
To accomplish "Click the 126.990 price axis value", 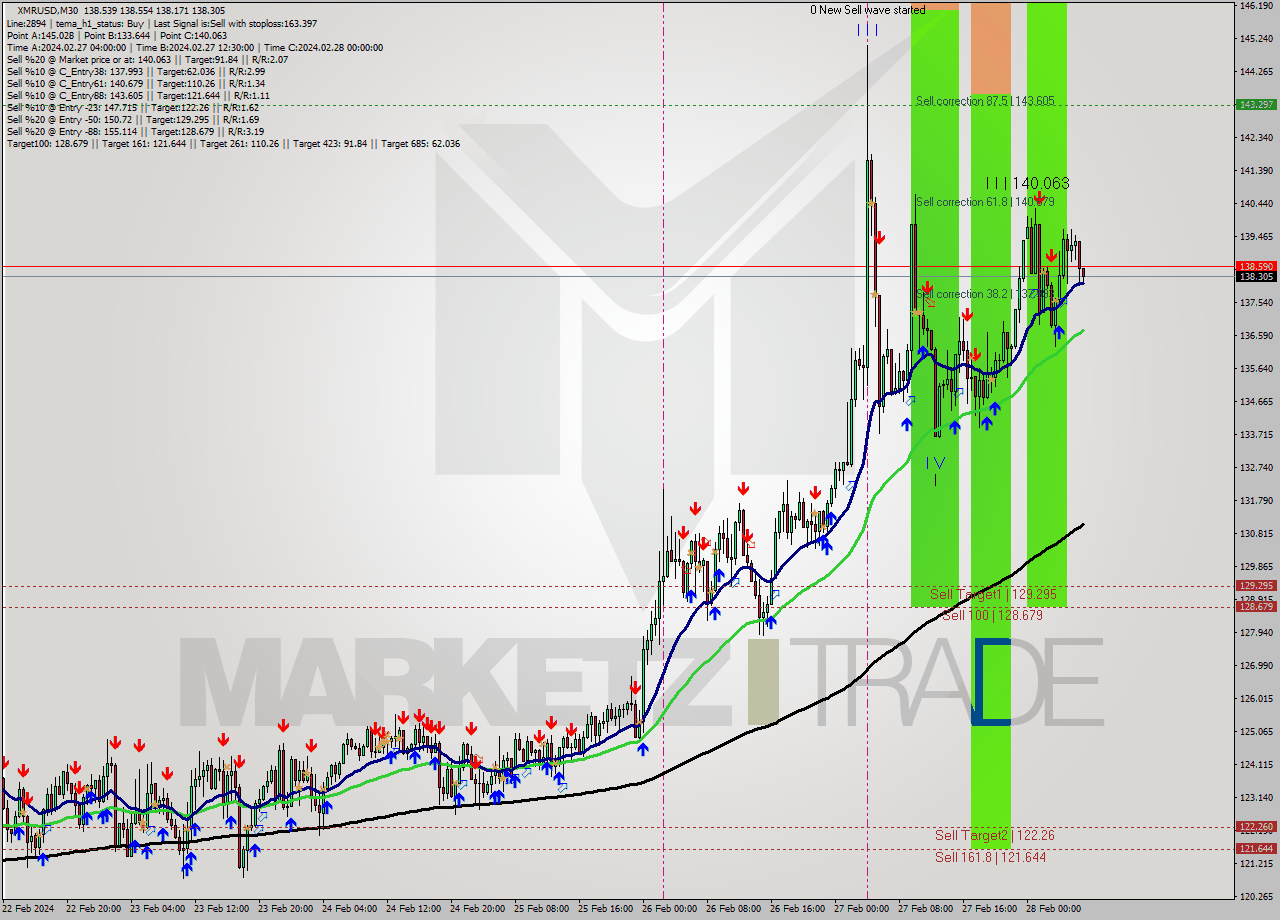I will pyautogui.click(x=1256, y=666).
